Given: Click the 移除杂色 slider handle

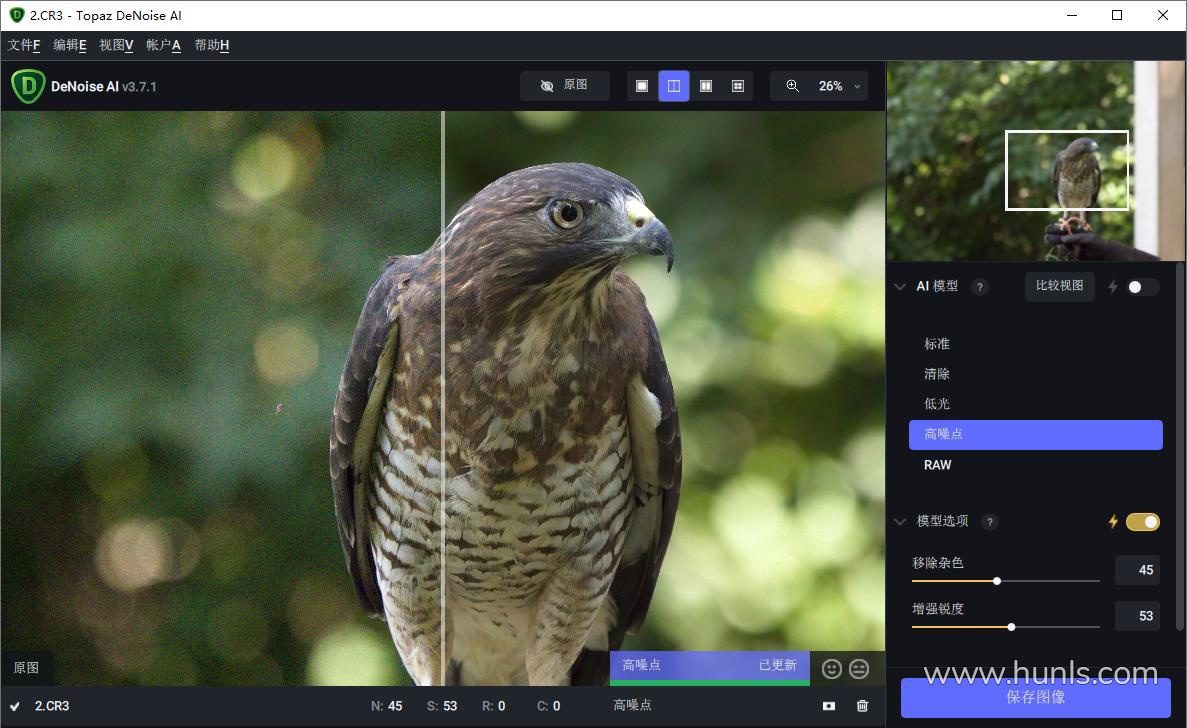Looking at the screenshot, I should point(997,581).
